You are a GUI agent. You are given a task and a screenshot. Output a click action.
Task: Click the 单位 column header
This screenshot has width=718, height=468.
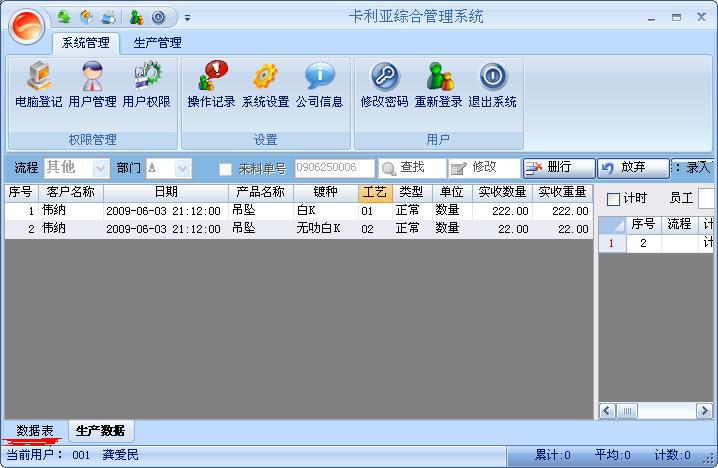[451, 192]
